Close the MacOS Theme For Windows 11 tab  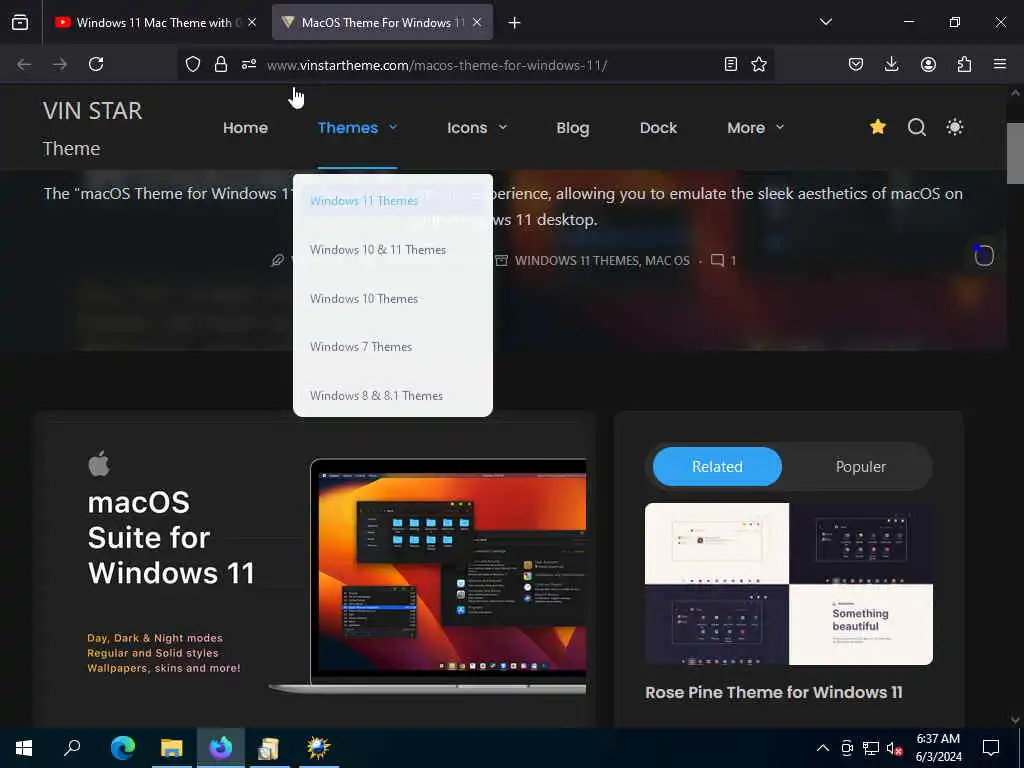click(x=477, y=22)
